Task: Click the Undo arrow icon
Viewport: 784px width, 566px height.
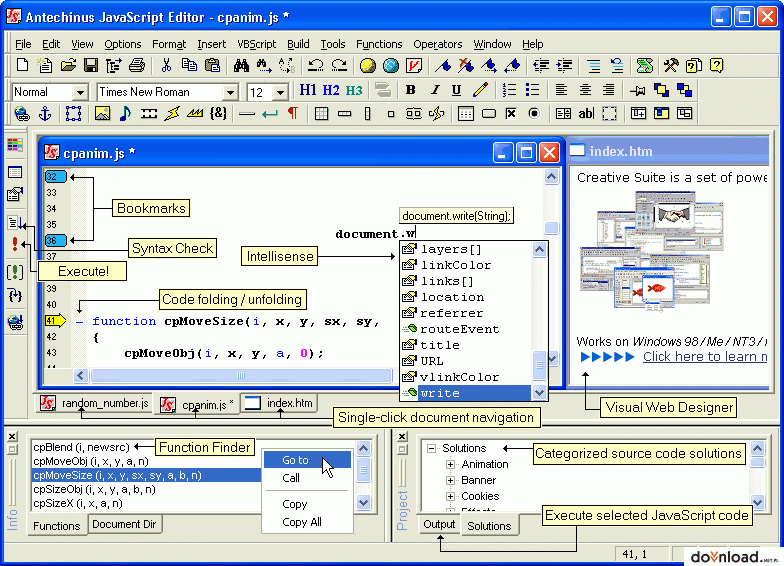Action: (x=316, y=65)
